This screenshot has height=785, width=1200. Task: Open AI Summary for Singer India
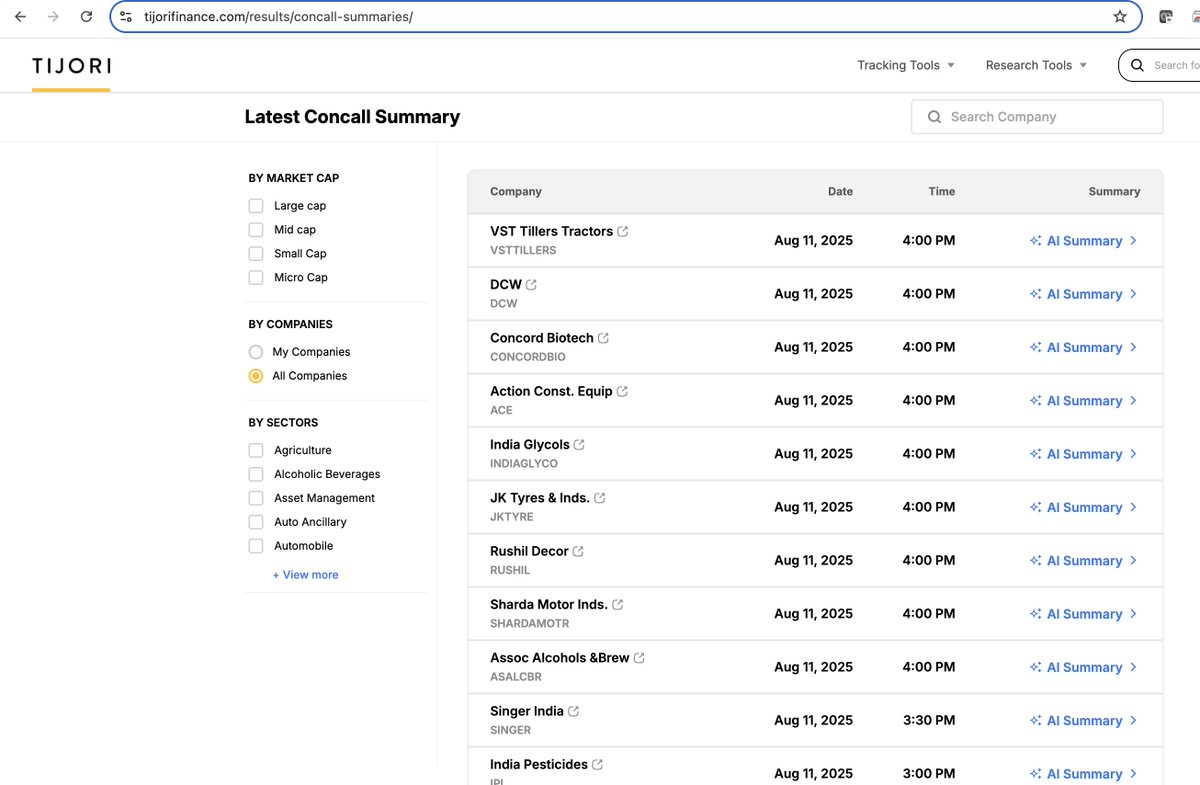(x=1084, y=721)
